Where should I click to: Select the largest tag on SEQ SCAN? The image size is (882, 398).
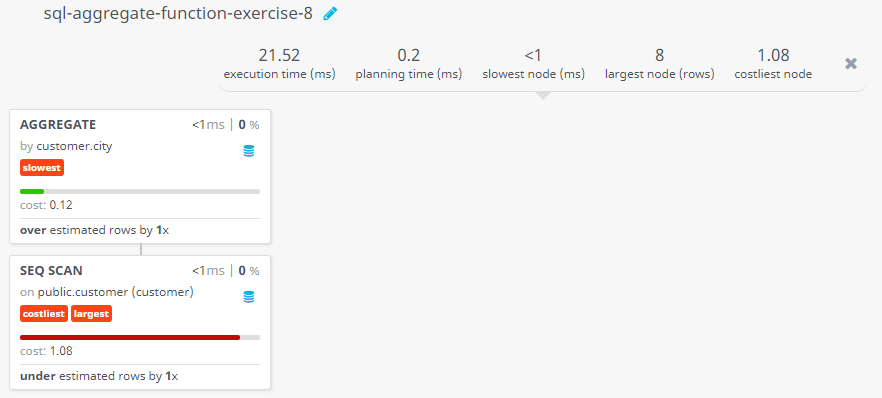(91, 314)
